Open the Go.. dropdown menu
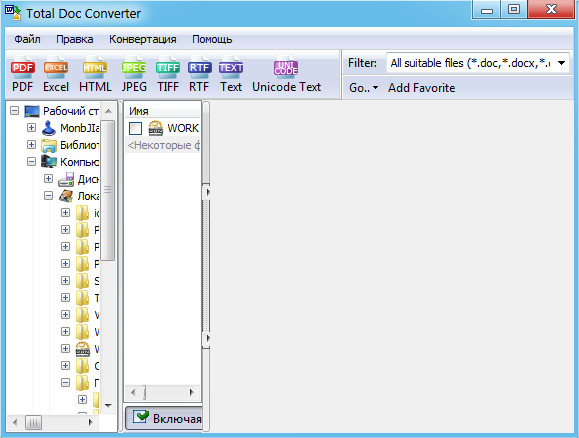Screen dimensions: 579x438 (364, 88)
